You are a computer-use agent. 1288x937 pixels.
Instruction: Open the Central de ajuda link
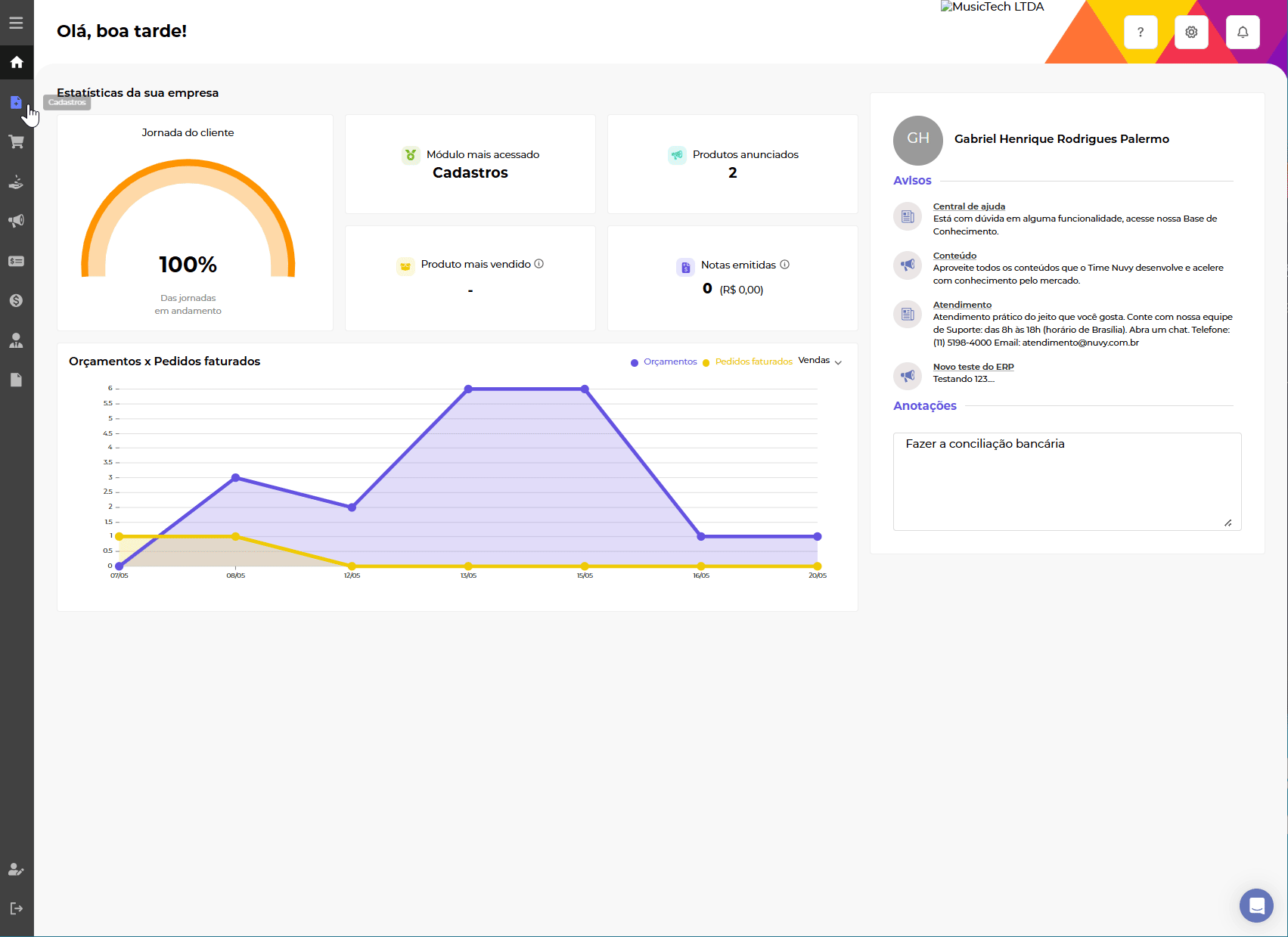tap(969, 206)
